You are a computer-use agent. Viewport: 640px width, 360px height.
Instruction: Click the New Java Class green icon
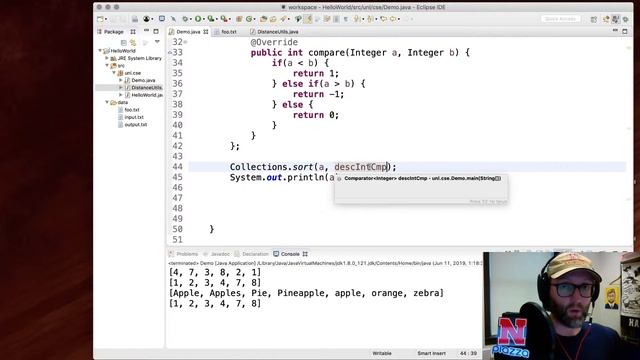click(249, 19)
